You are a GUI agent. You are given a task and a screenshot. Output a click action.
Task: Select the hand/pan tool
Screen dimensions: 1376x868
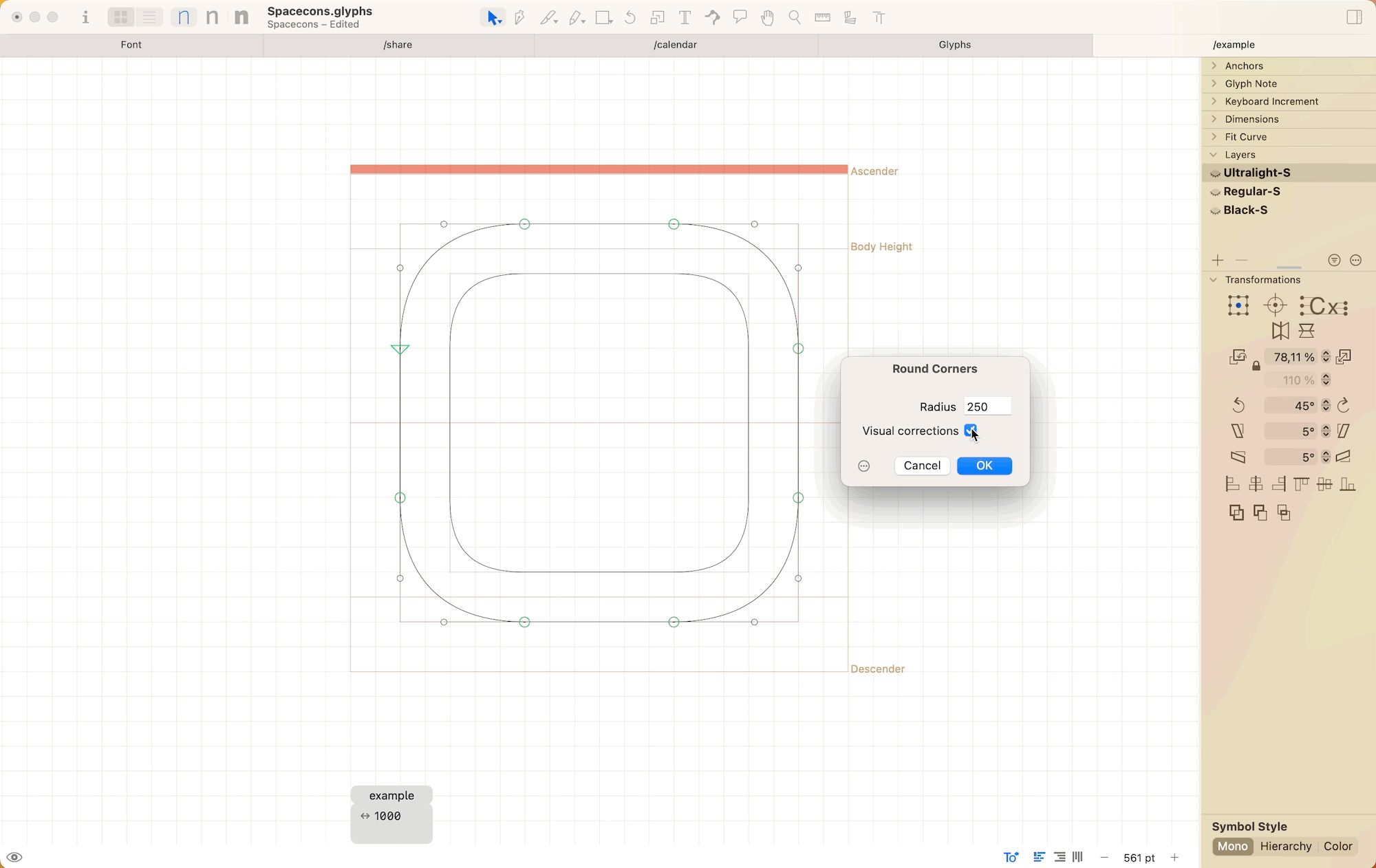[766, 17]
